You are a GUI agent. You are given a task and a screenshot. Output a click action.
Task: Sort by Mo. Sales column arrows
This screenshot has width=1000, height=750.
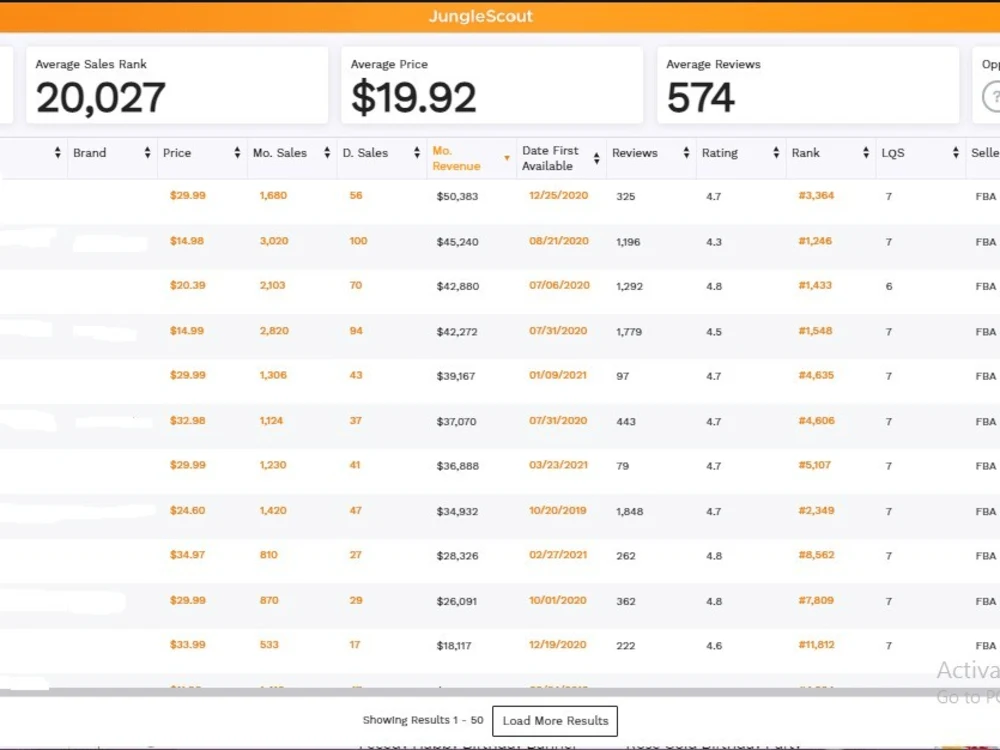(x=327, y=152)
